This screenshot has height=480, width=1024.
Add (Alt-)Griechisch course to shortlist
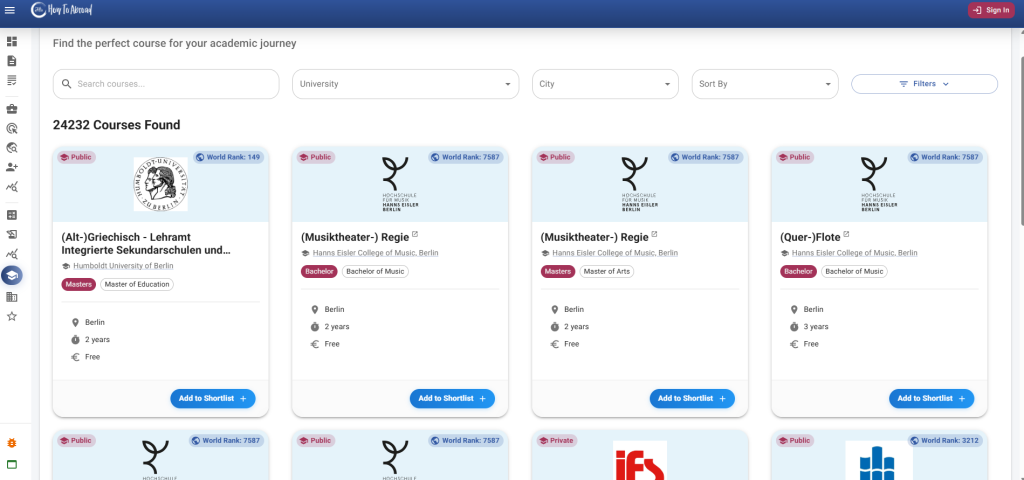coord(212,398)
